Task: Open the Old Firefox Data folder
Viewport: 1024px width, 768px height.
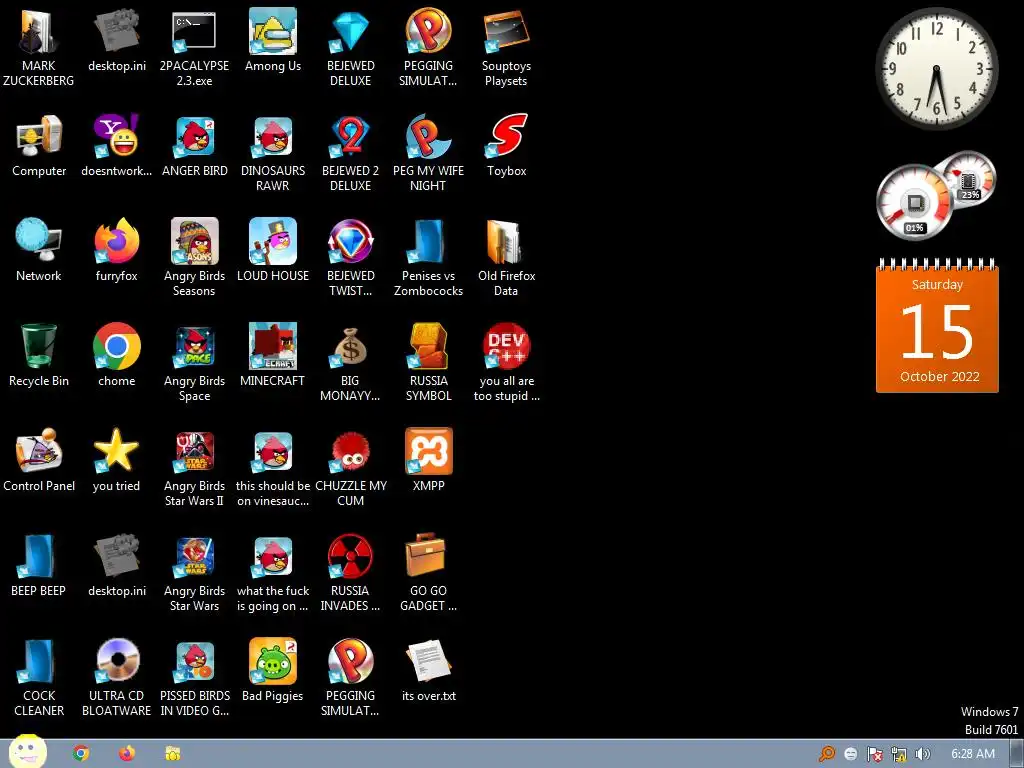Action: pos(506,242)
